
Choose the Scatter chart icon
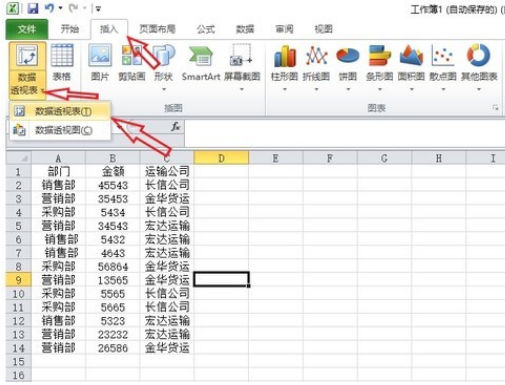(x=443, y=56)
